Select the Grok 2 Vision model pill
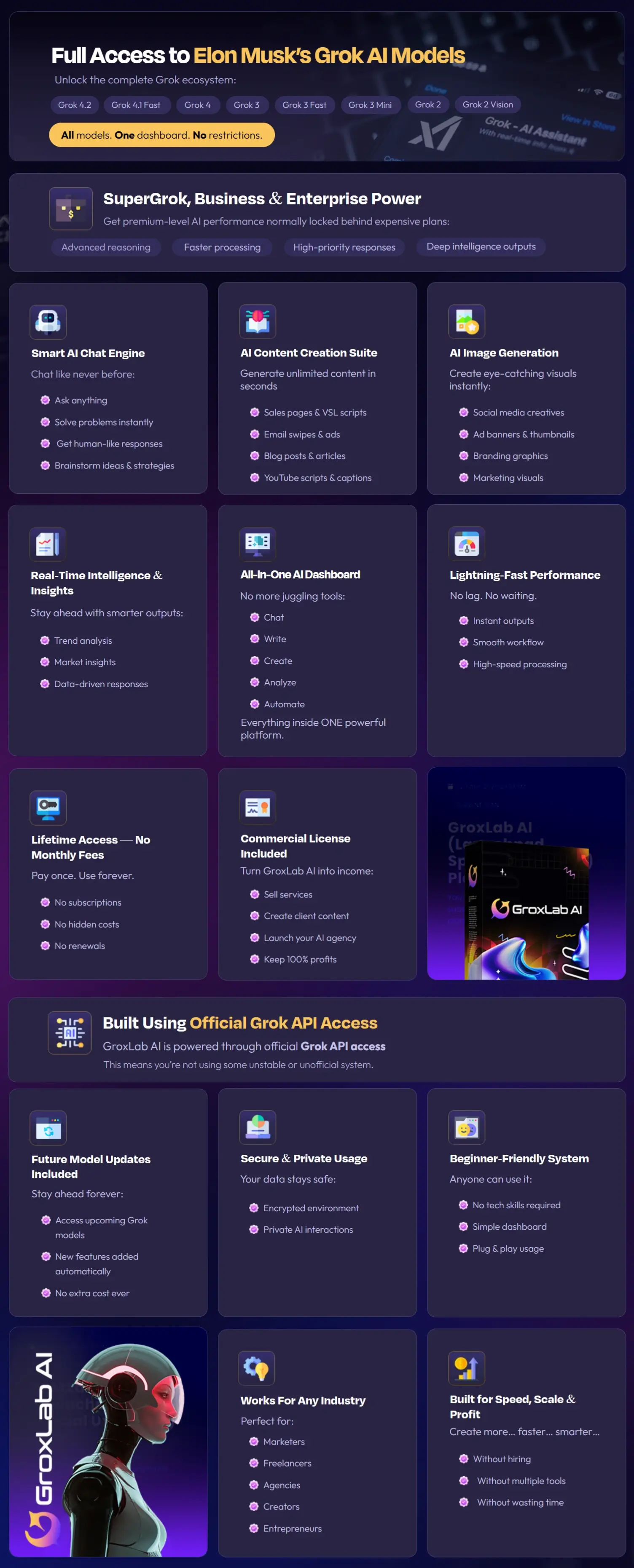 pyautogui.click(x=488, y=105)
